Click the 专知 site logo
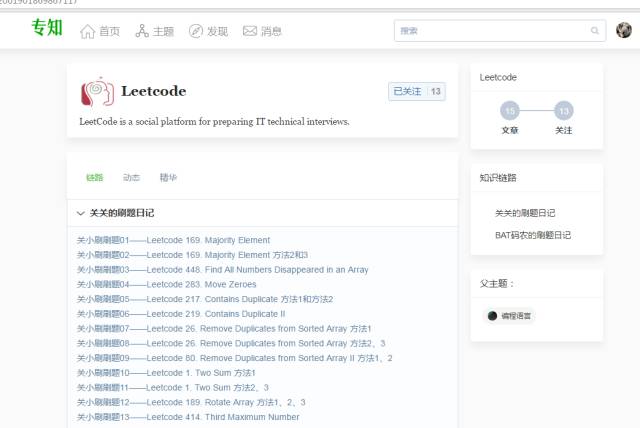 (47, 28)
